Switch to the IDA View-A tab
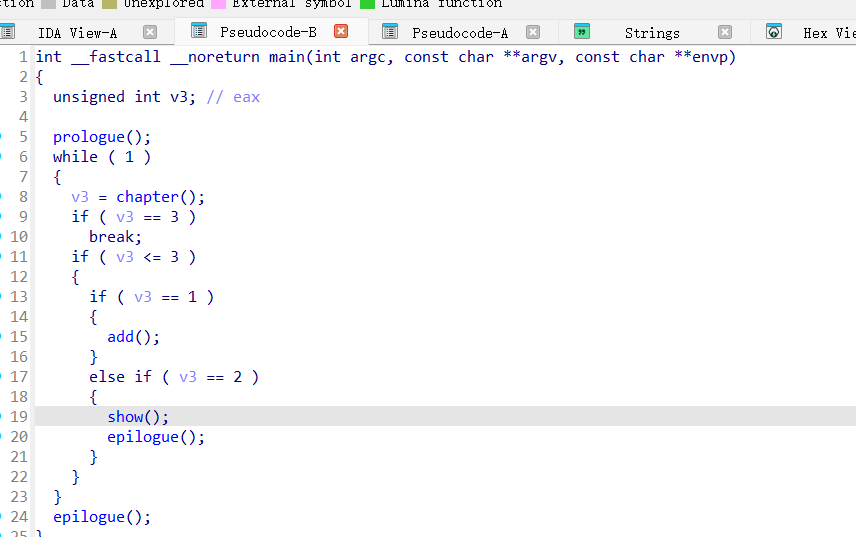This screenshot has width=856, height=537. [x=77, y=32]
